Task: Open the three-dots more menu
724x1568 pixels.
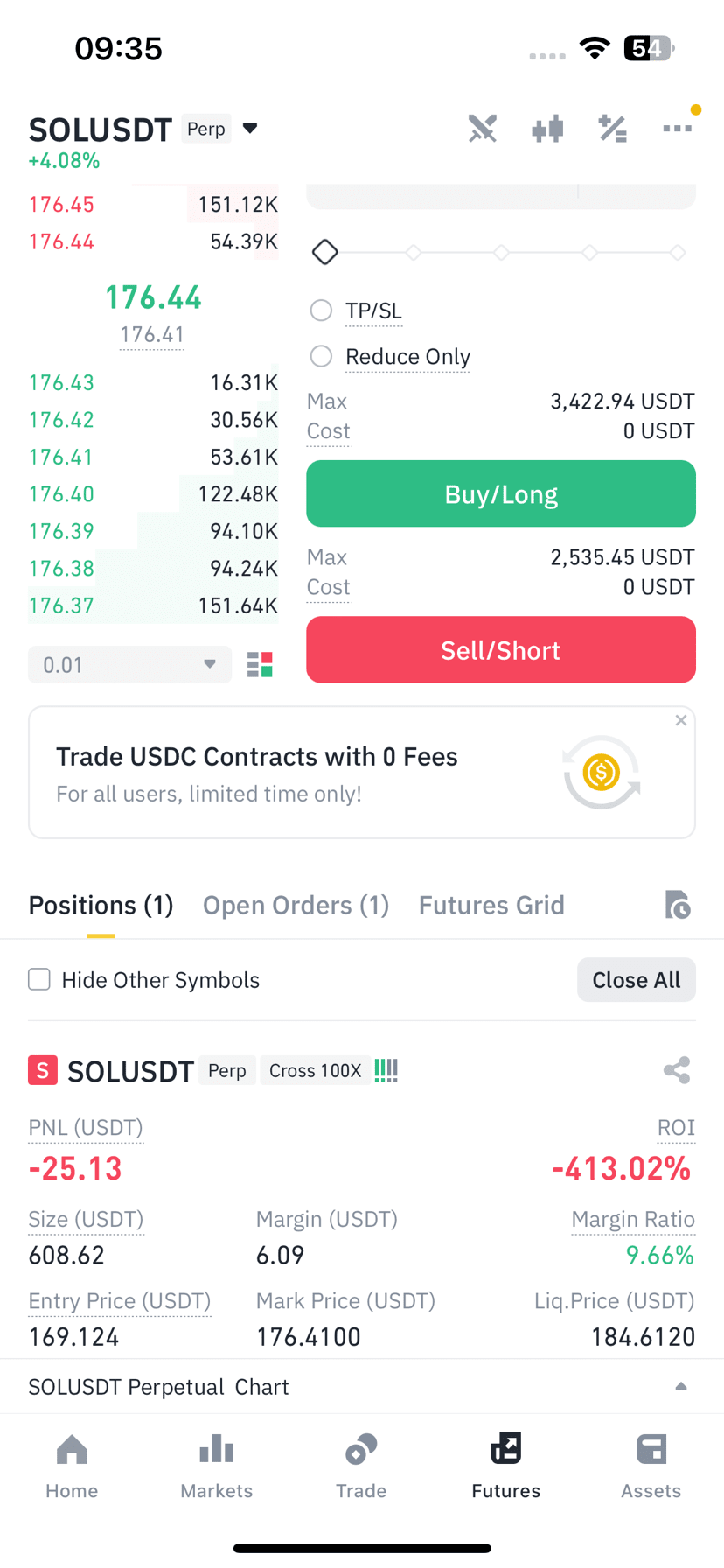Action: [677, 129]
